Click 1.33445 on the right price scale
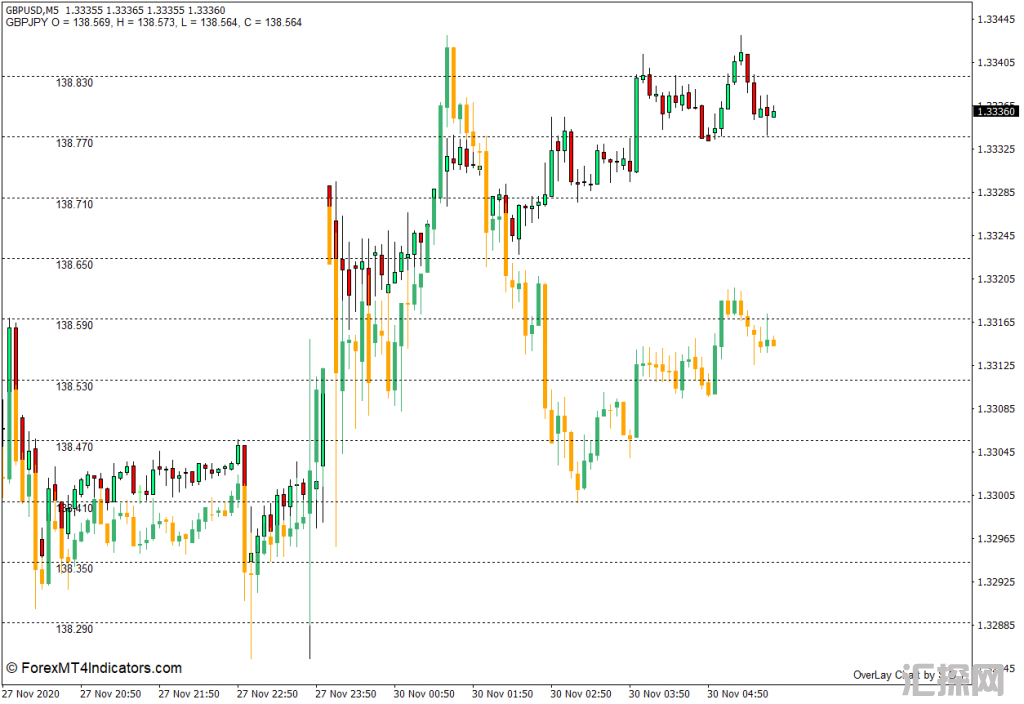 click(996, 19)
